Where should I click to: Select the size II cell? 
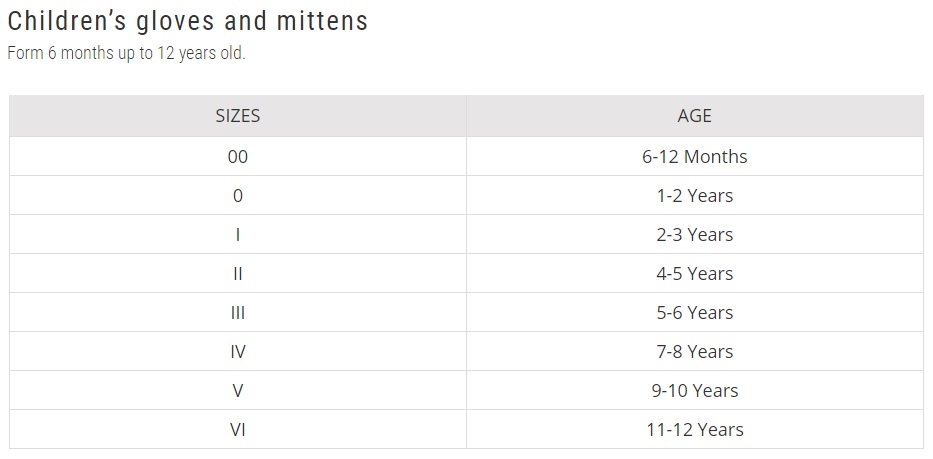(x=237, y=273)
